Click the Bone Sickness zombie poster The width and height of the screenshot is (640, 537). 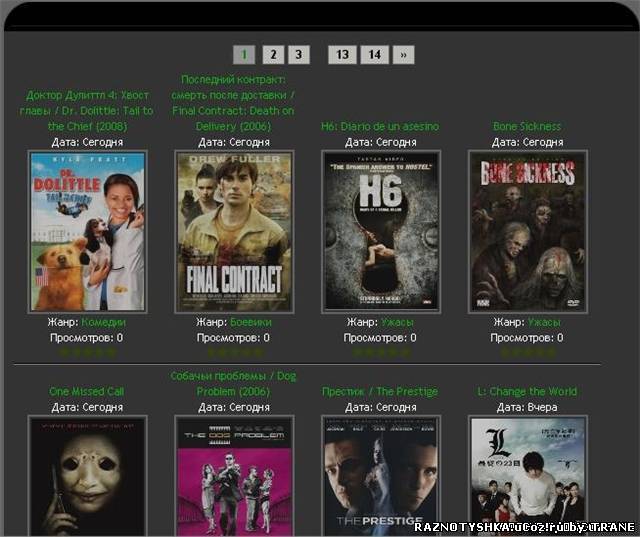[528, 231]
